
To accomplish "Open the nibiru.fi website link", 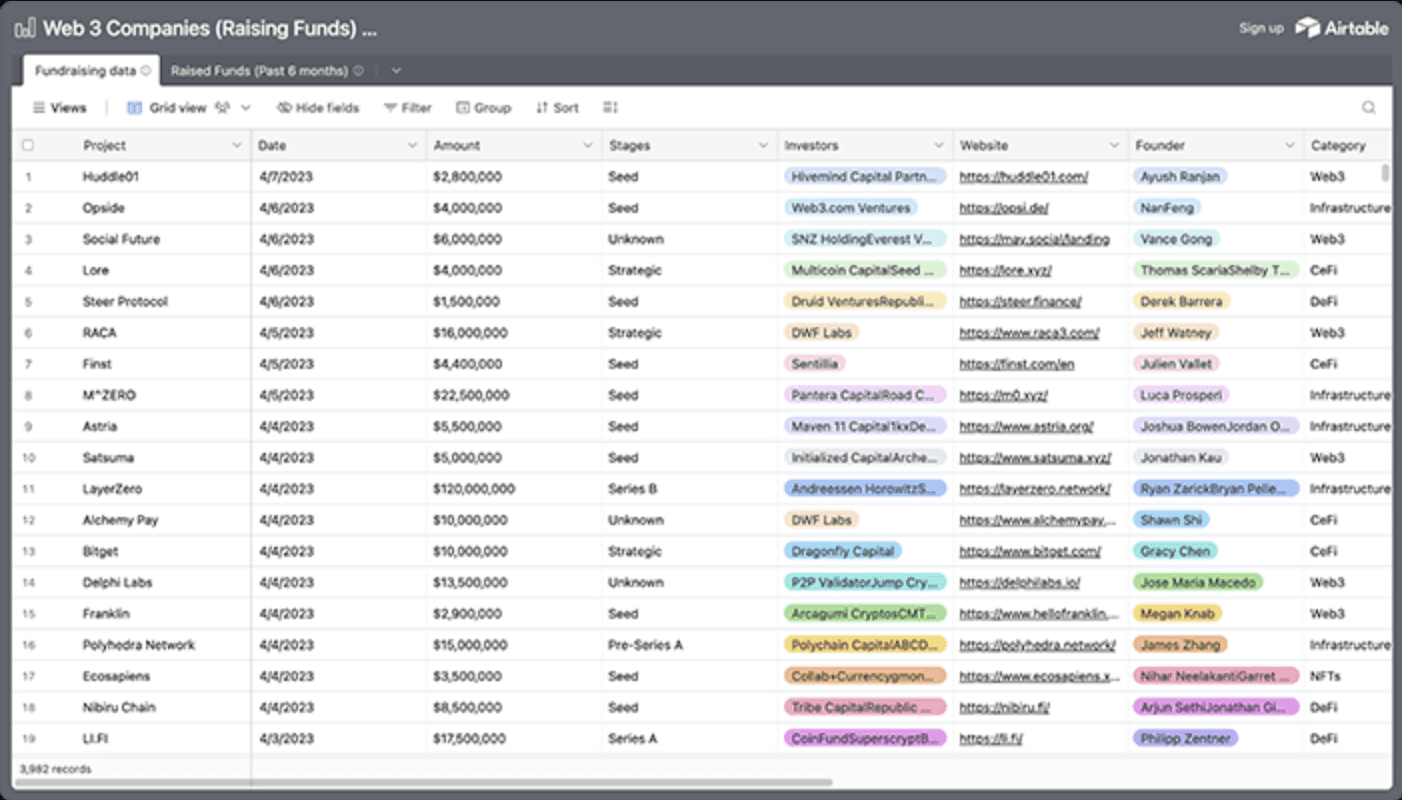I will coord(1005,707).
